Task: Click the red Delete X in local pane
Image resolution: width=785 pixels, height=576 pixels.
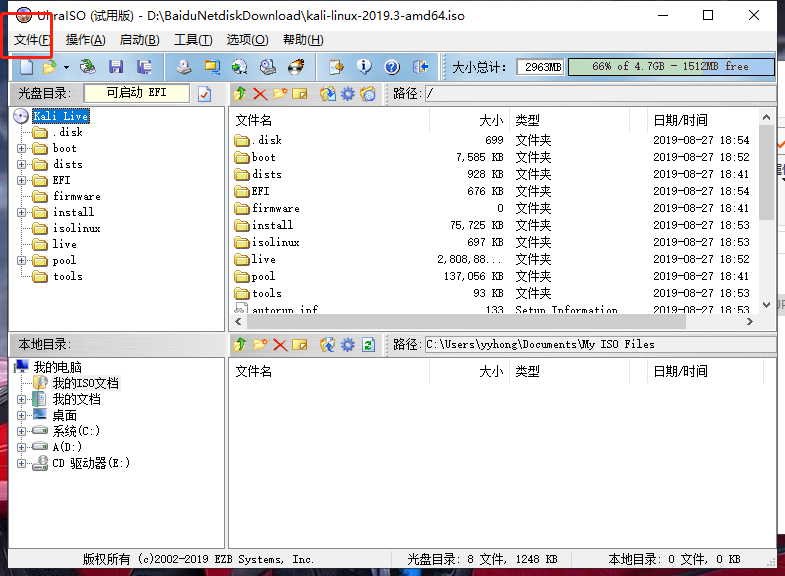Action: pos(280,345)
